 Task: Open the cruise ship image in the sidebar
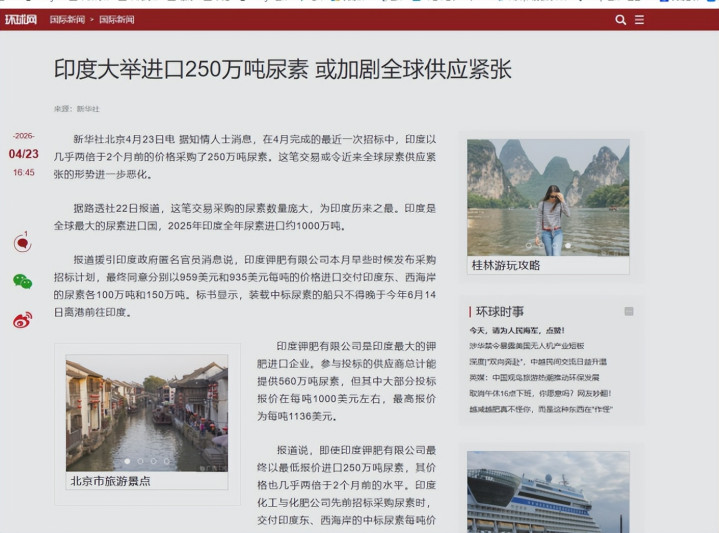pyautogui.click(x=548, y=492)
